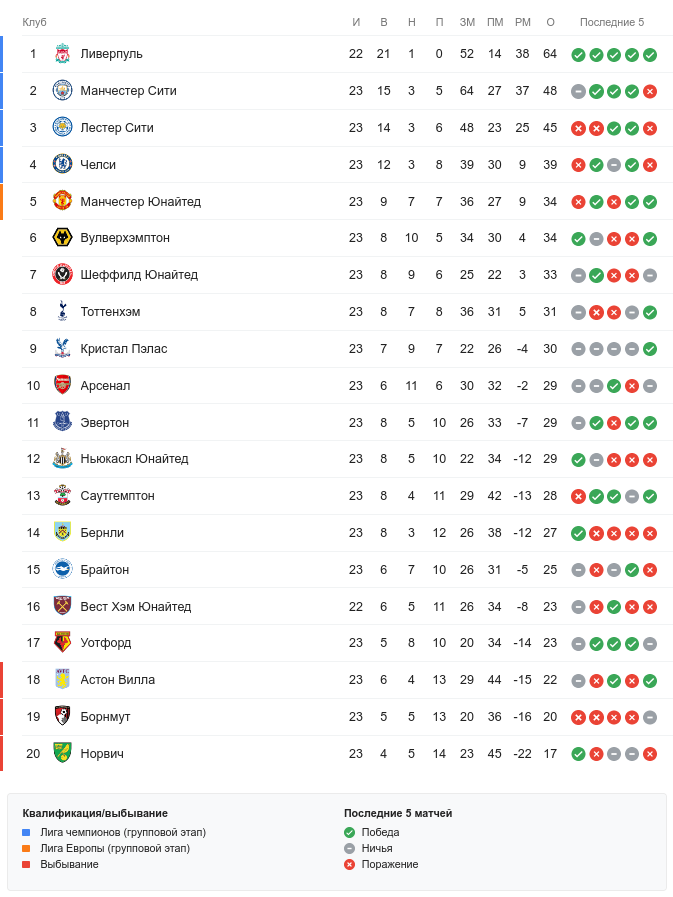Viewport: 673px width, 897px height.
Task: Click the Tottenham crest icon
Action: pyautogui.click(x=62, y=312)
